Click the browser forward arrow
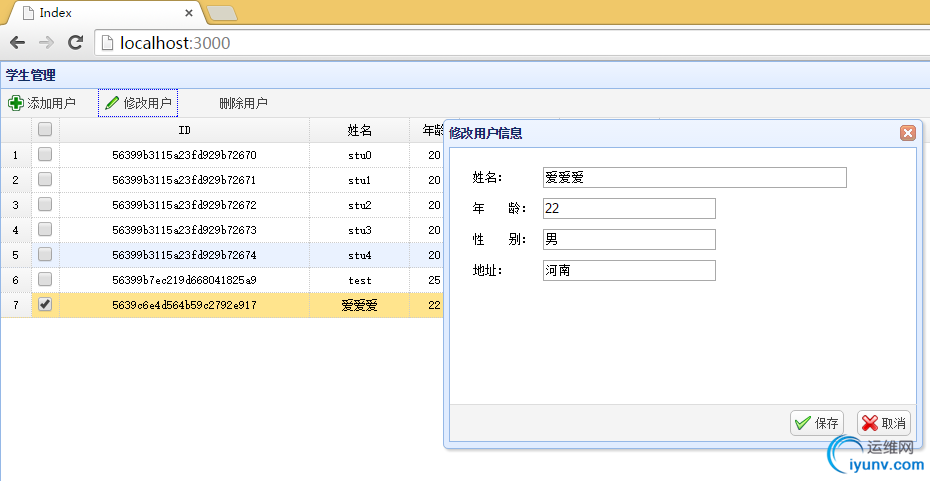Image resolution: width=930 pixels, height=481 pixels. (46, 43)
